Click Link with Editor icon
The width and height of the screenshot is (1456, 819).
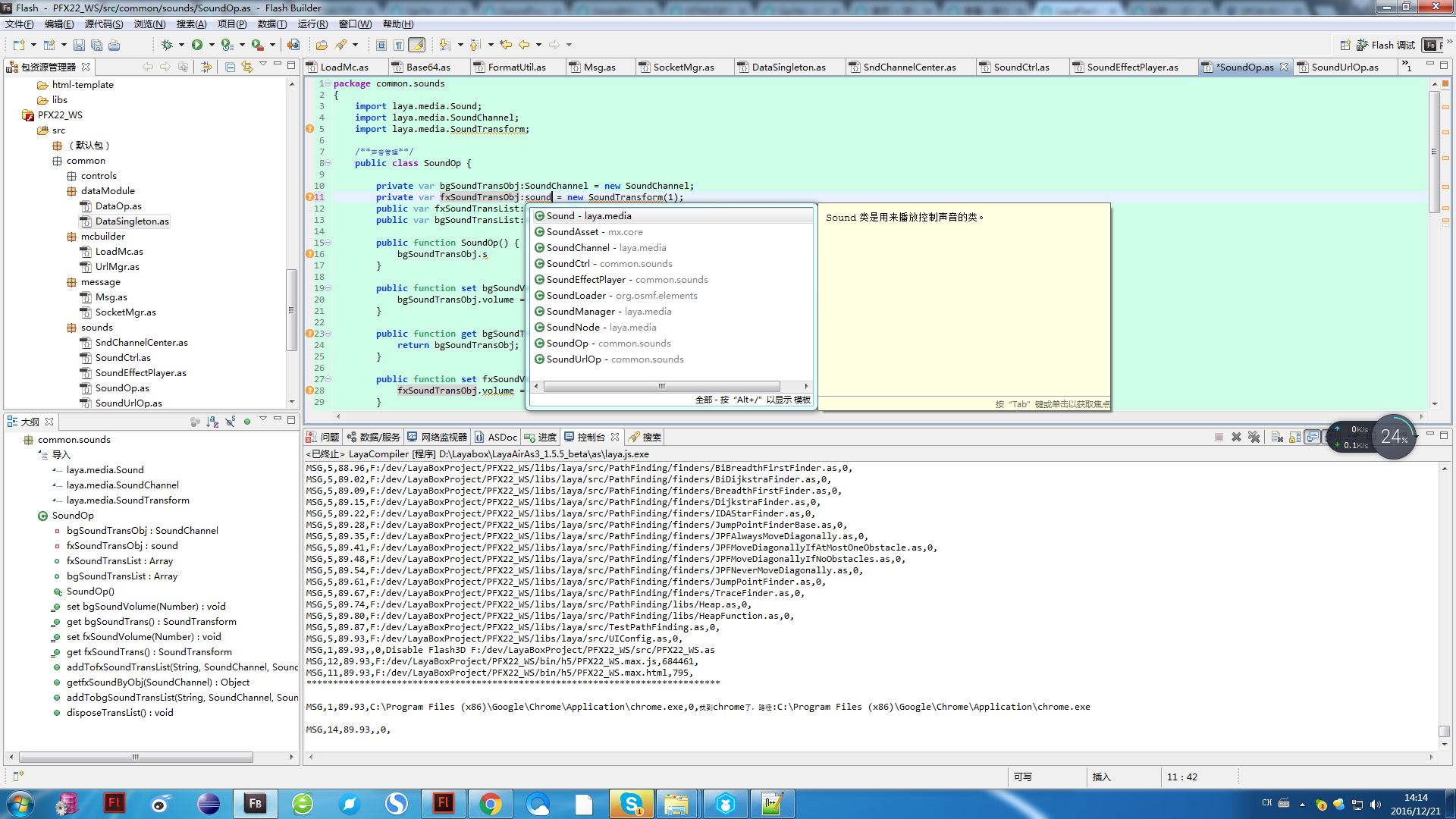pyautogui.click(x=247, y=67)
